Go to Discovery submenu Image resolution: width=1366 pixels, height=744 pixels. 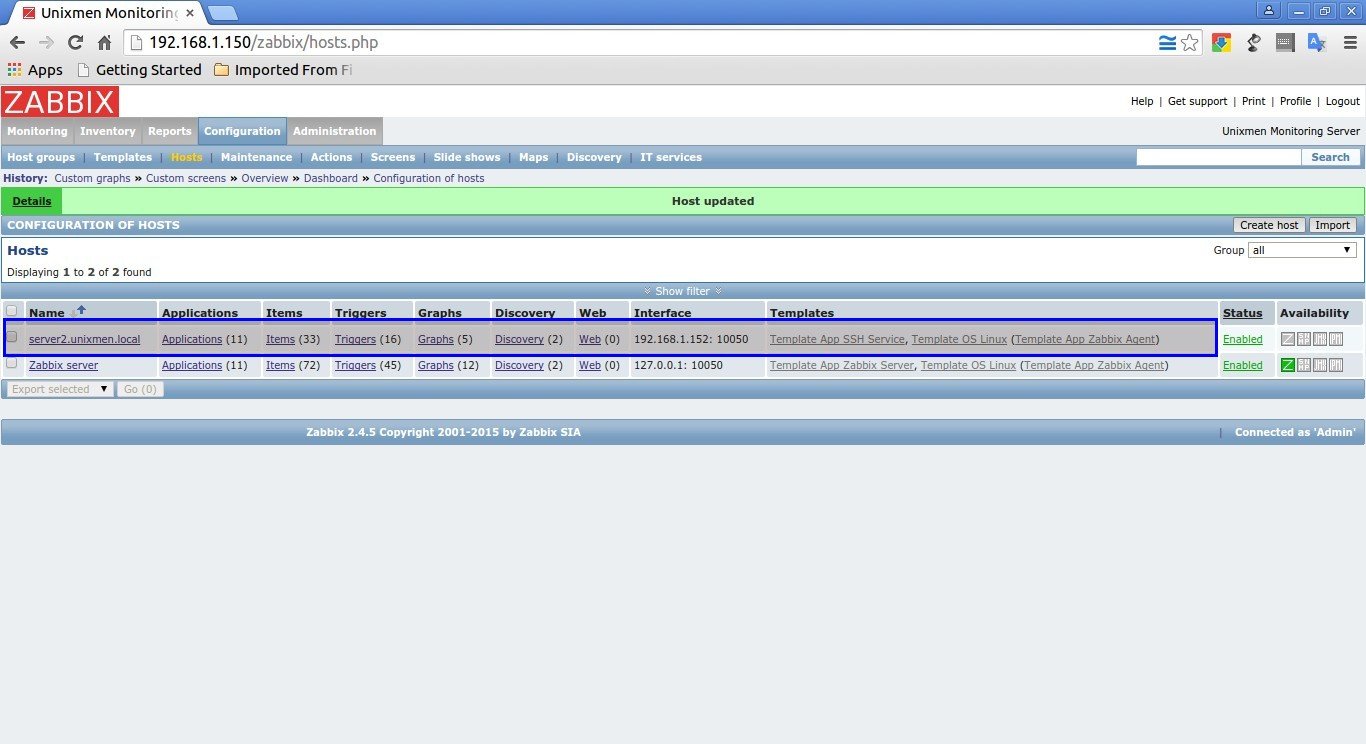594,157
